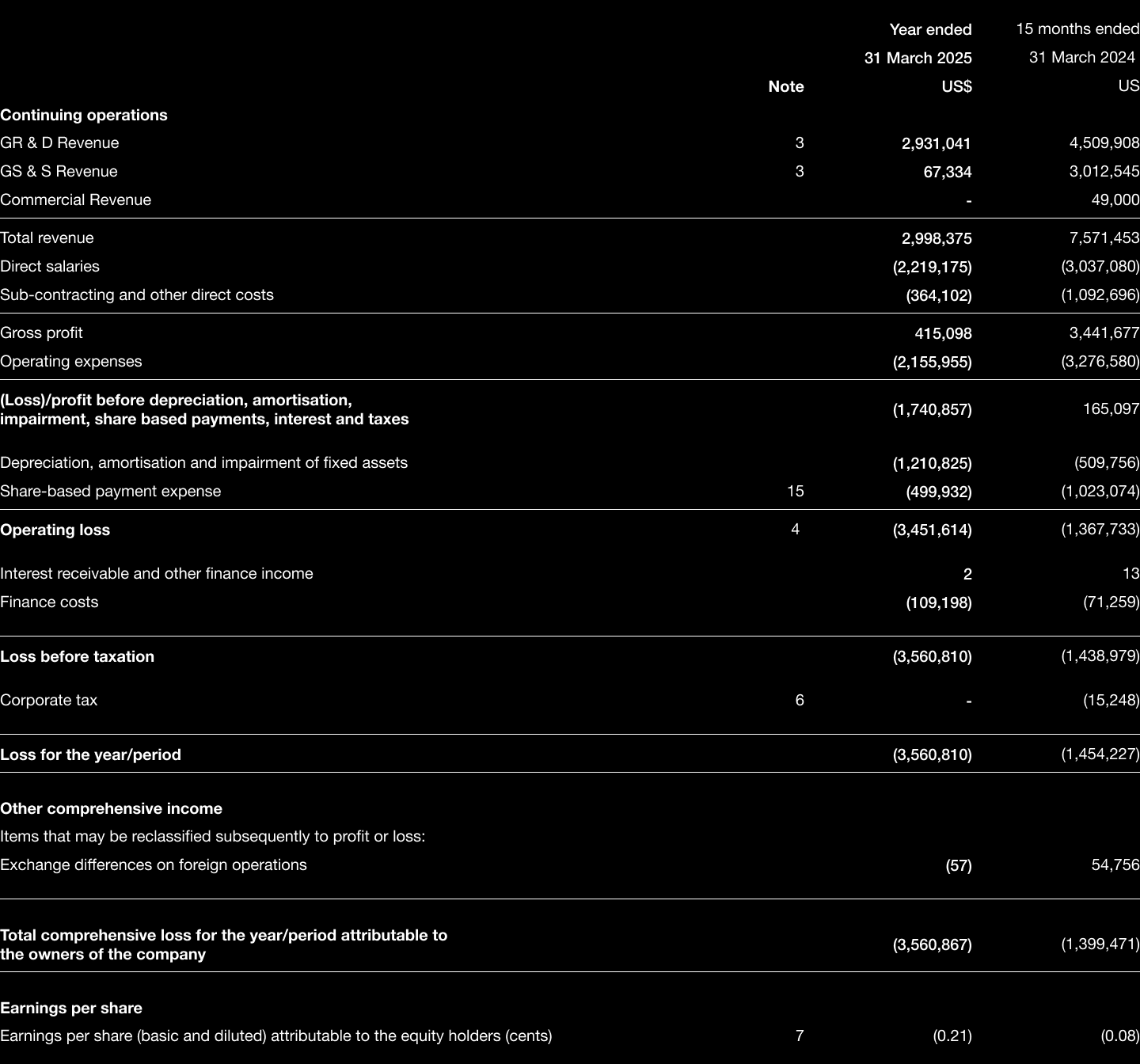Click the 'Note' column header
The height and width of the screenshot is (1064, 1140).
point(786,86)
